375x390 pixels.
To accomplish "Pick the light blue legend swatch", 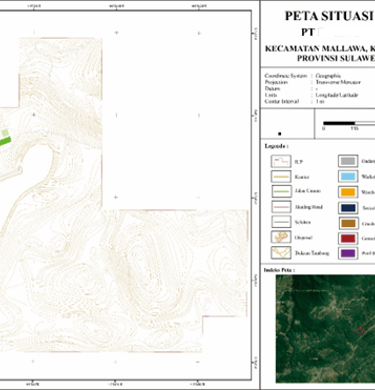I will (348, 176).
